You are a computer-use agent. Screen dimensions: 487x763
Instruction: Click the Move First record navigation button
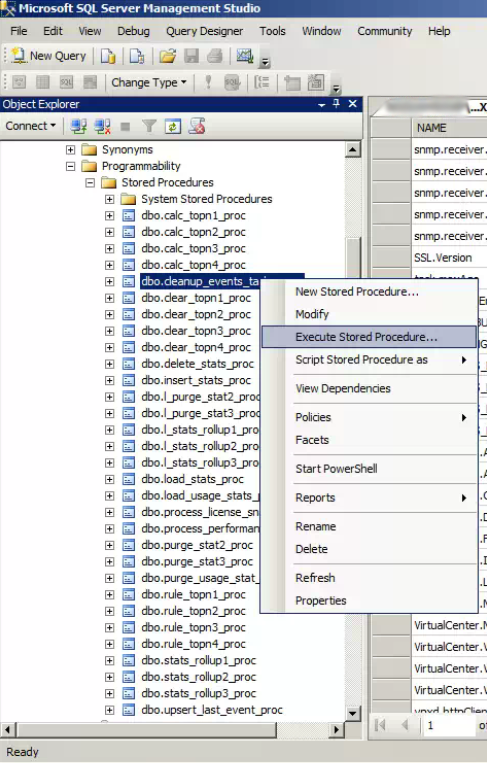[380, 726]
